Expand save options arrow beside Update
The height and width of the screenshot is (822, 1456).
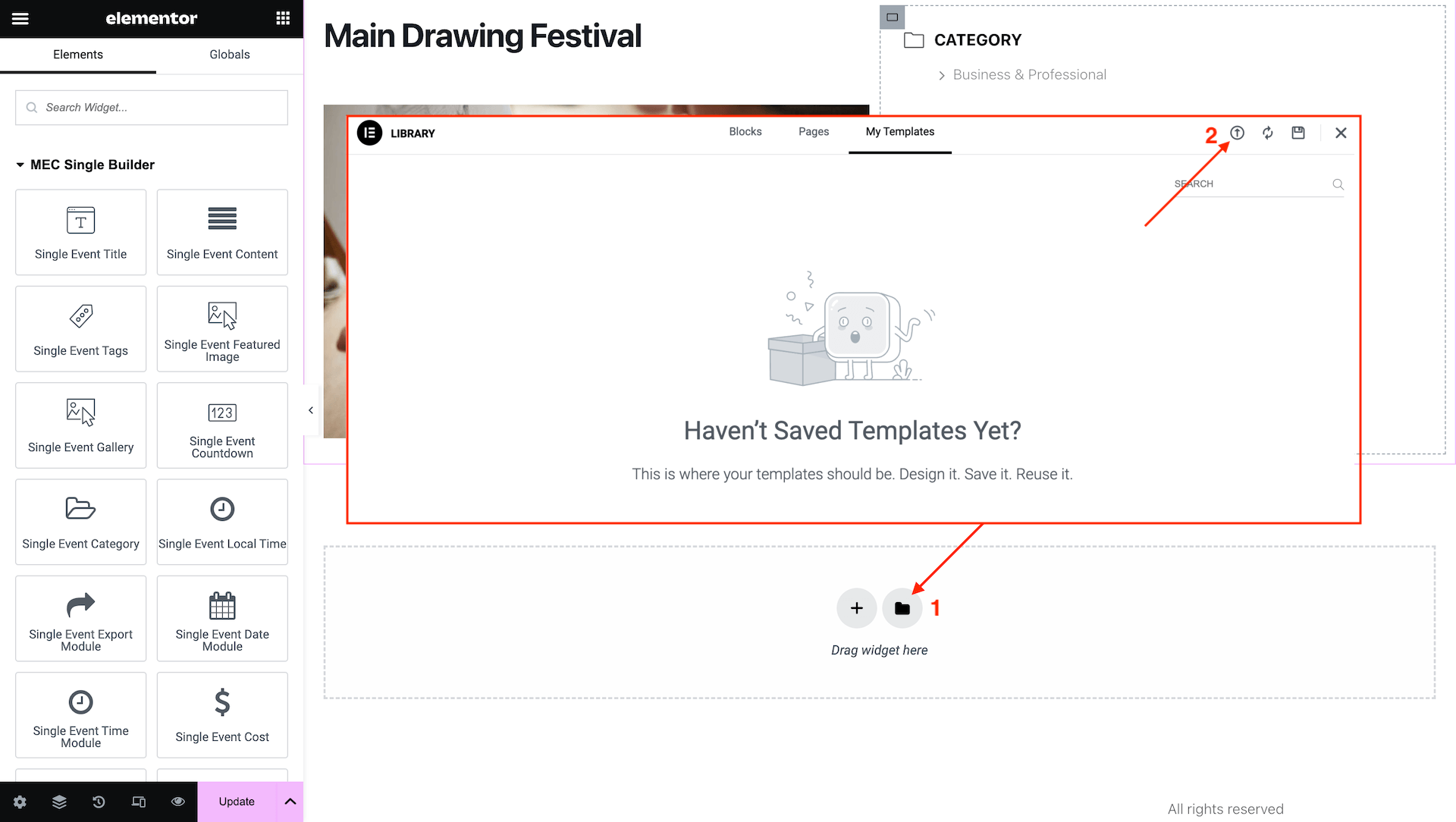pos(290,802)
